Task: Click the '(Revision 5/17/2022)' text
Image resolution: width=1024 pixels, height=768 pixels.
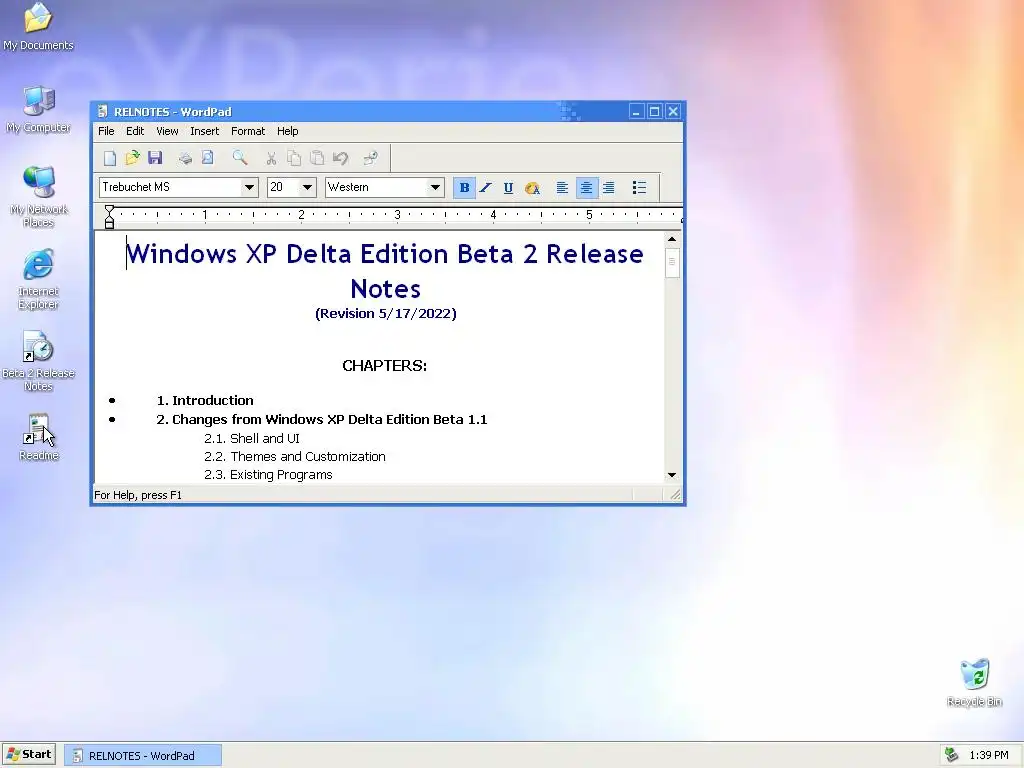Action: point(385,313)
